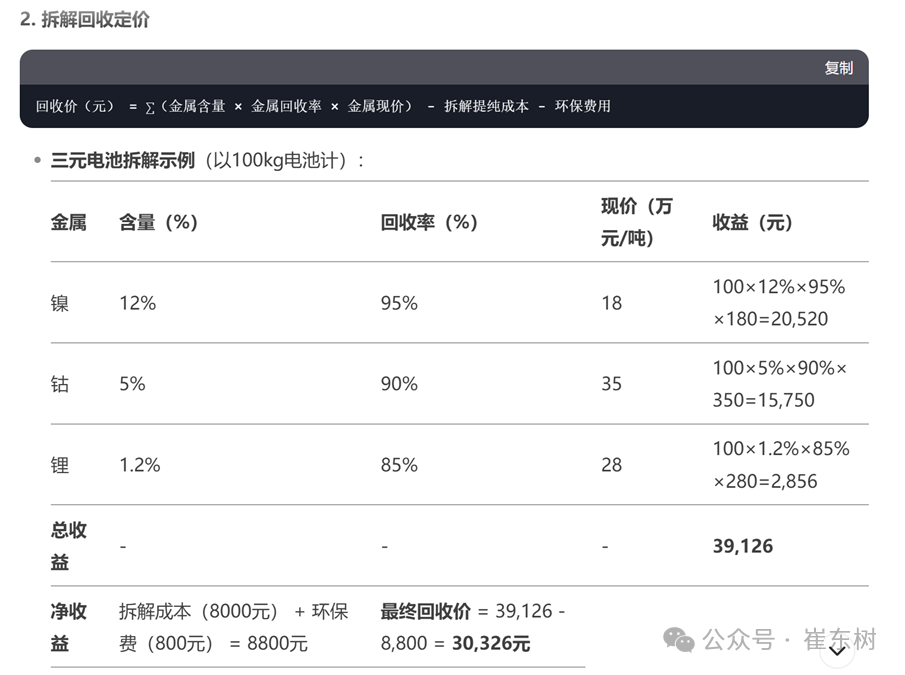Image resolution: width=905 pixels, height=675 pixels.
Task: Select the 镍 row label cell
Action: coord(60,303)
